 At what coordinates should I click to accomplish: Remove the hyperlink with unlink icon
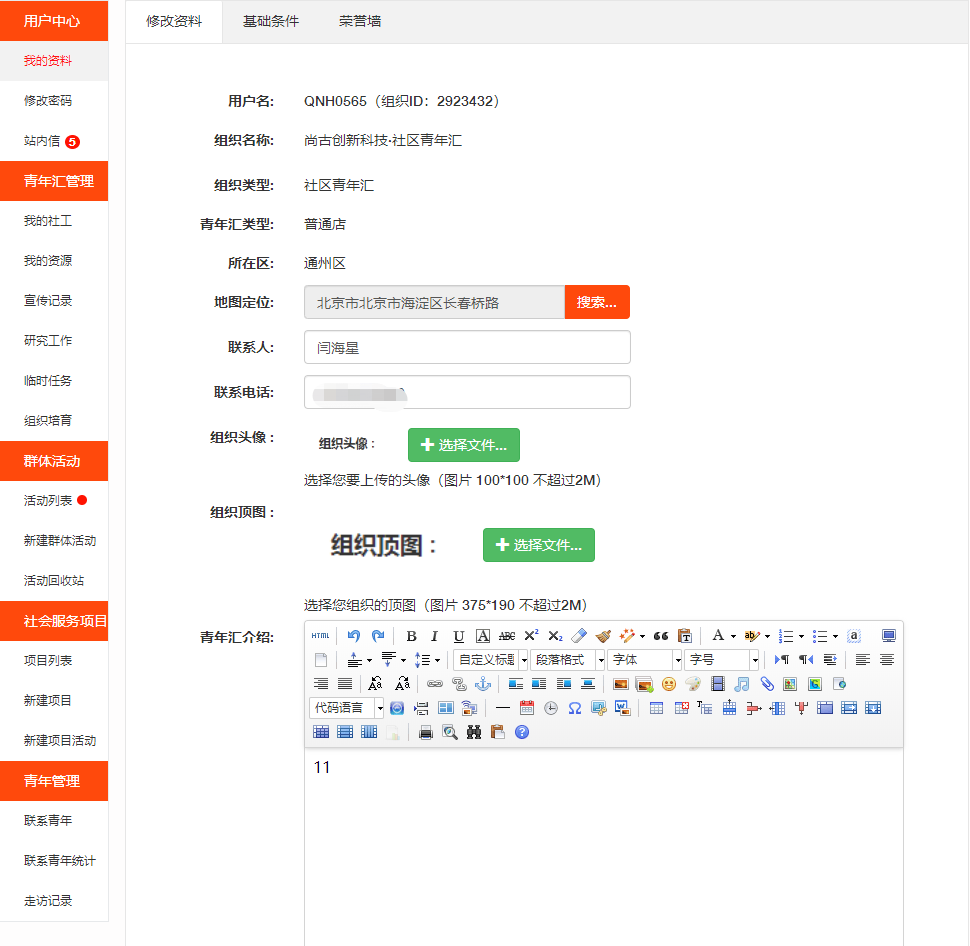(x=459, y=684)
